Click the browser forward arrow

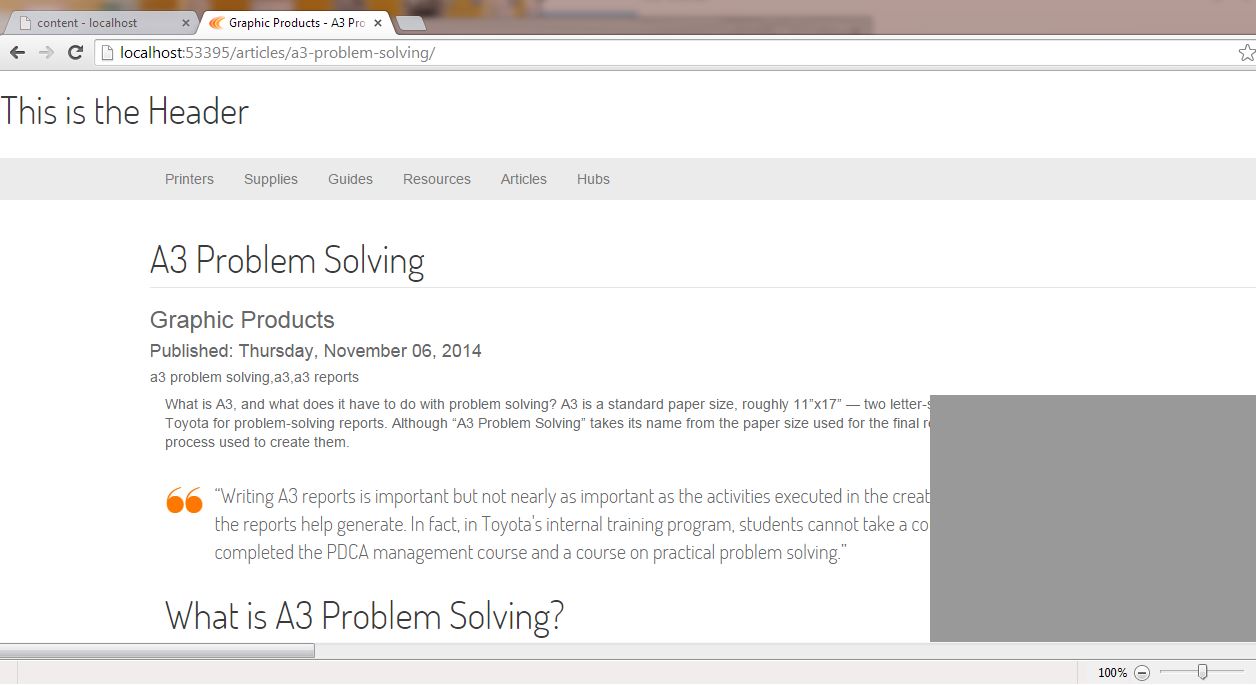[x=46, y=53]
